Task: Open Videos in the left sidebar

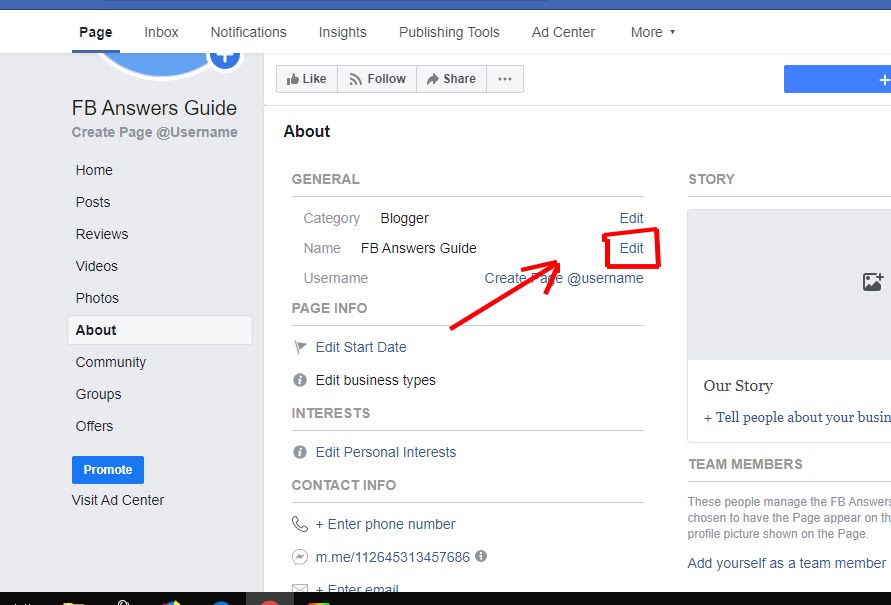Action: click(x=97, y=266)
